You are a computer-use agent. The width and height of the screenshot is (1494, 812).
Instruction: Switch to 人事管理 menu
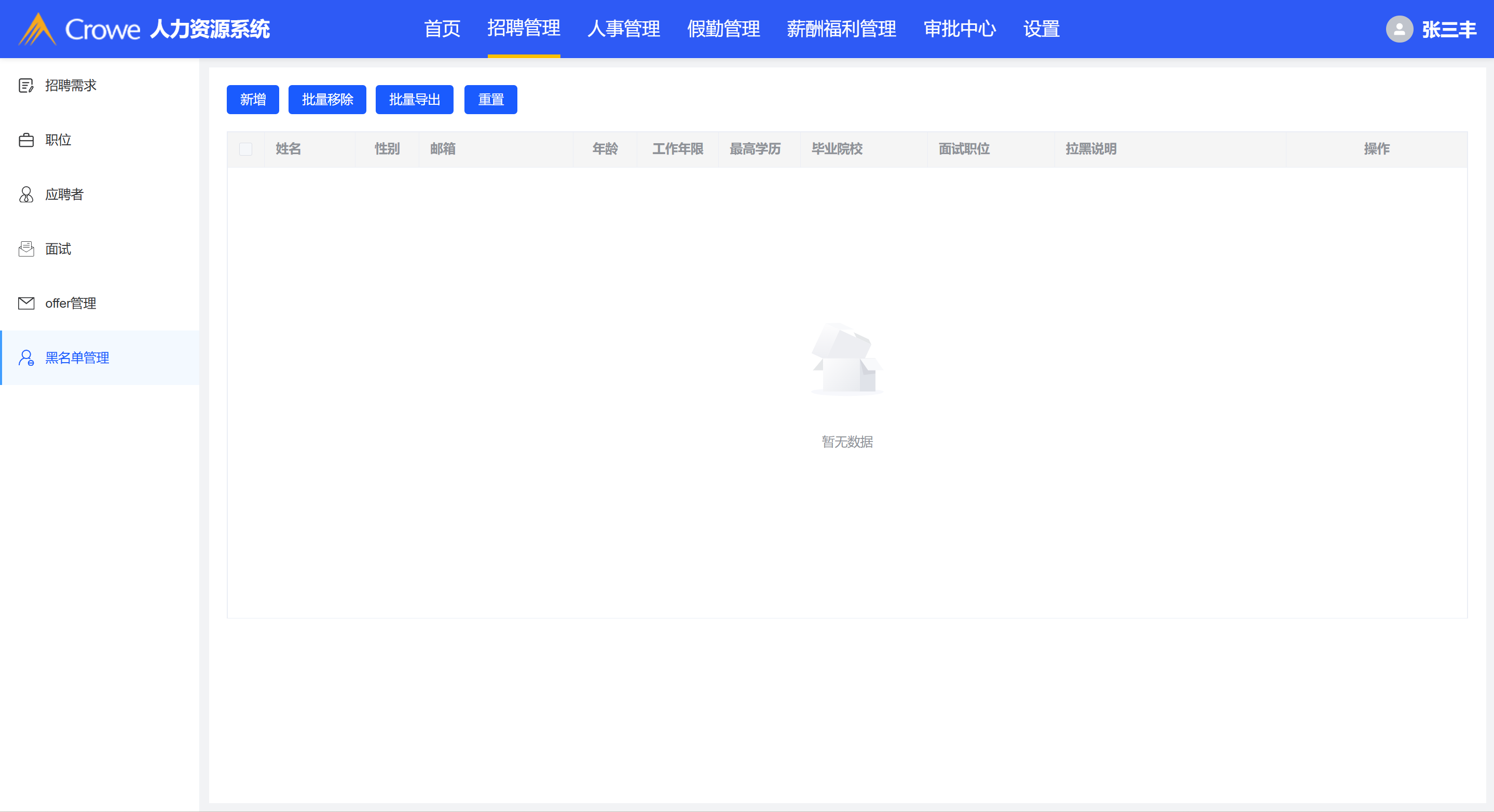tap(623, 29)
